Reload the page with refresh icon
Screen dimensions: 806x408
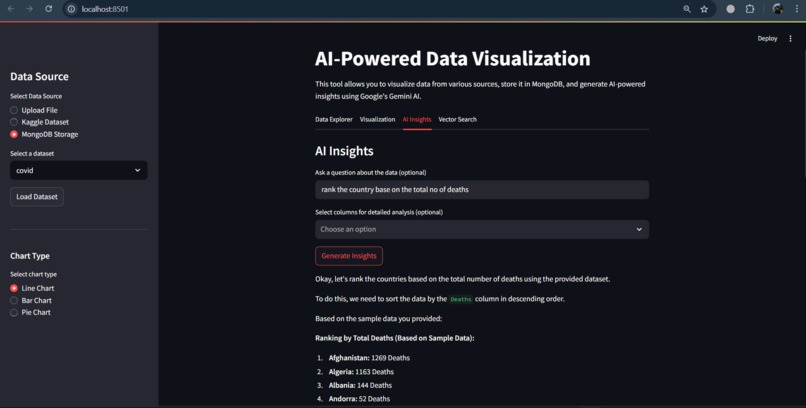tap(48, 9)
